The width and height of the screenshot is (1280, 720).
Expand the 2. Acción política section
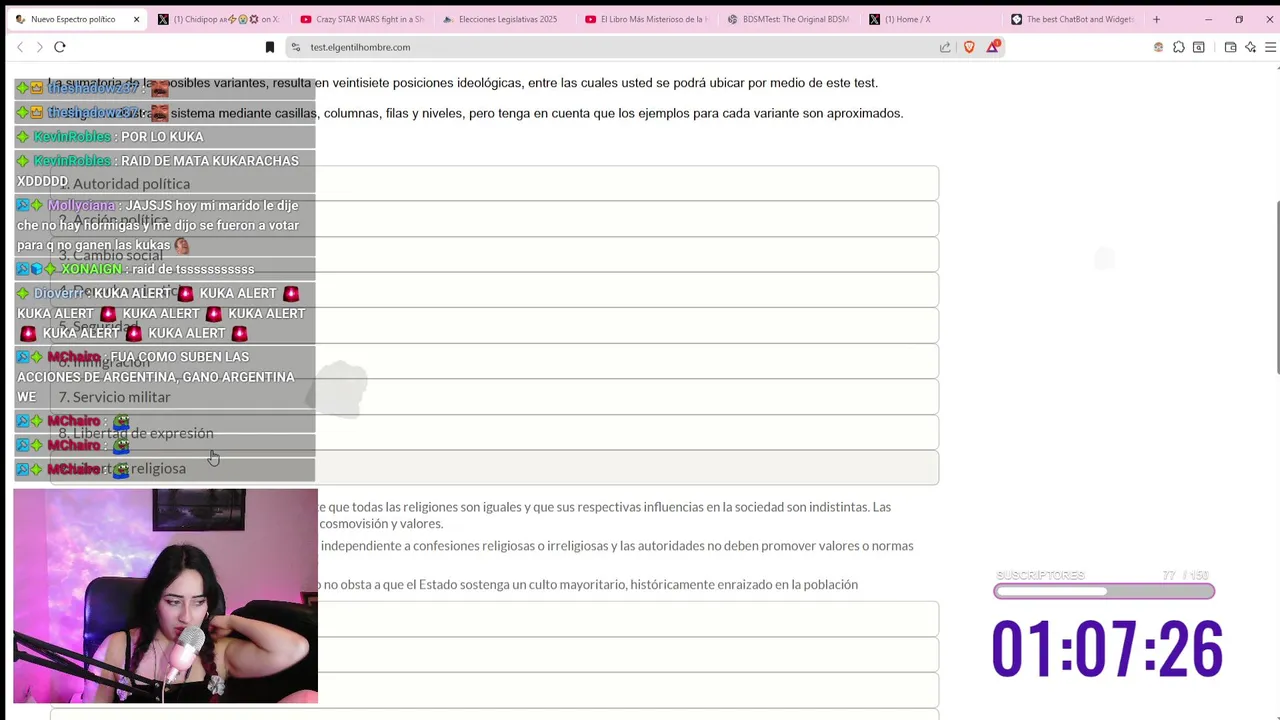(494, 219)
